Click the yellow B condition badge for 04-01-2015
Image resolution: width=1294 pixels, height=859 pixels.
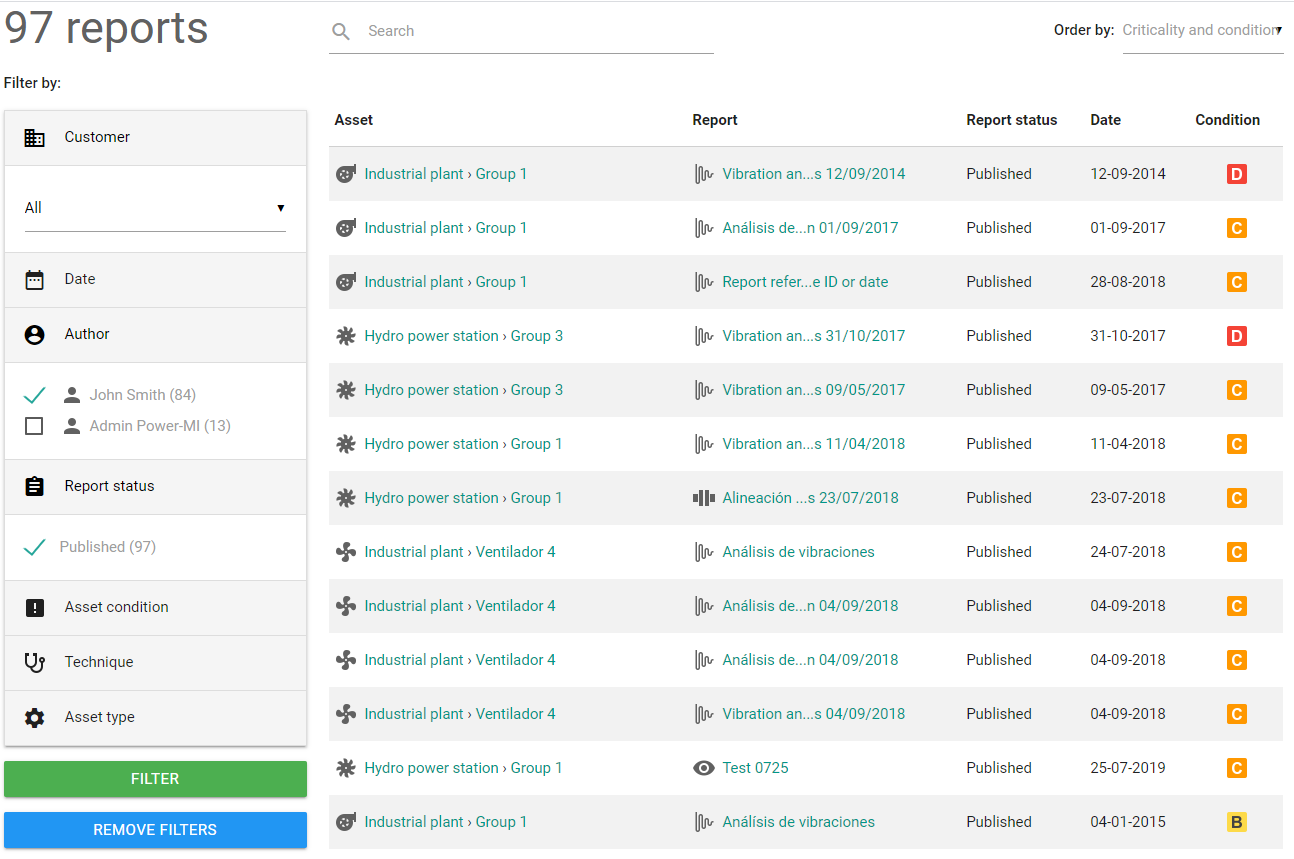pos(1237,822)
